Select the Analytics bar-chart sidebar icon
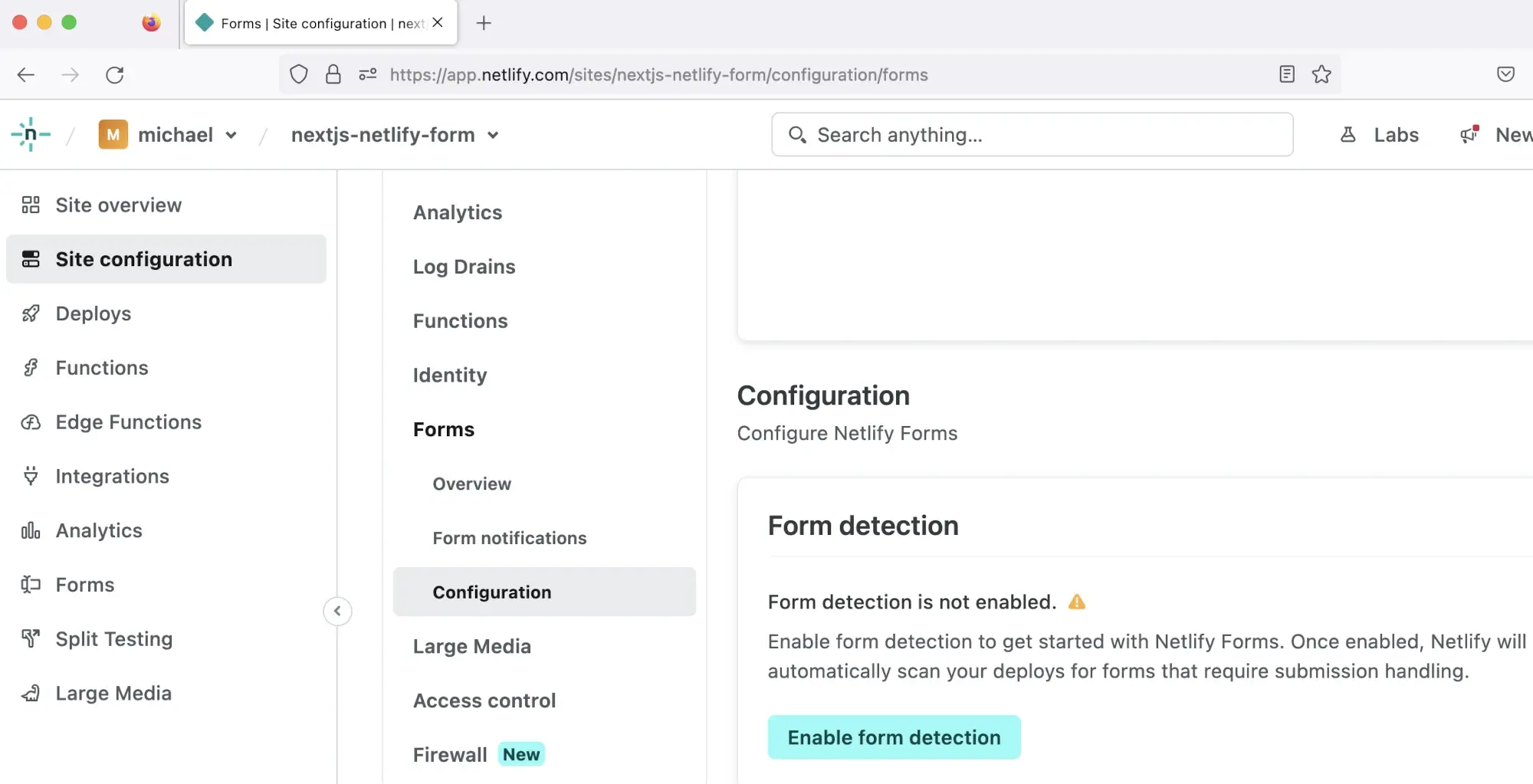 coord(29,530)
